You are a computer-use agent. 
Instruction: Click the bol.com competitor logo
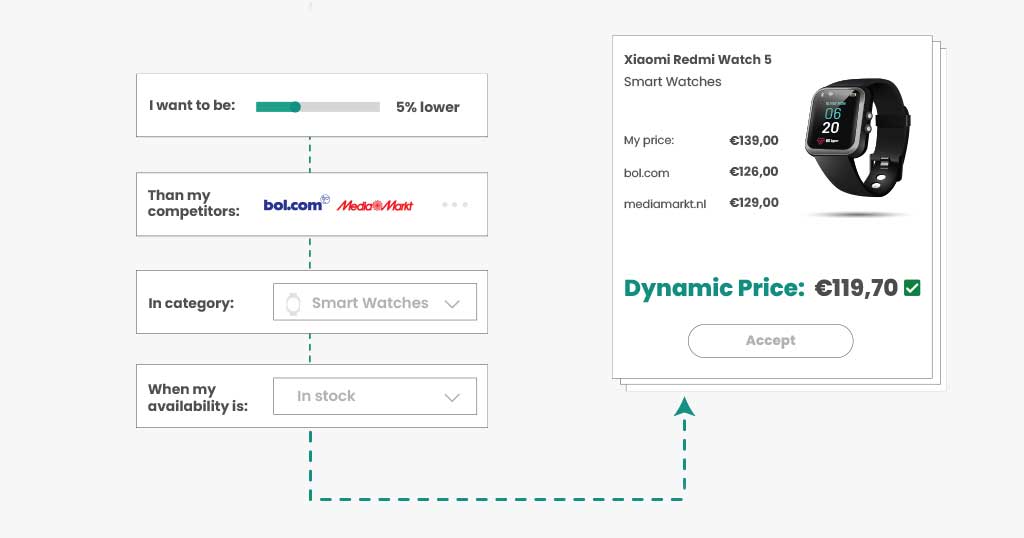tap(295, 204)
